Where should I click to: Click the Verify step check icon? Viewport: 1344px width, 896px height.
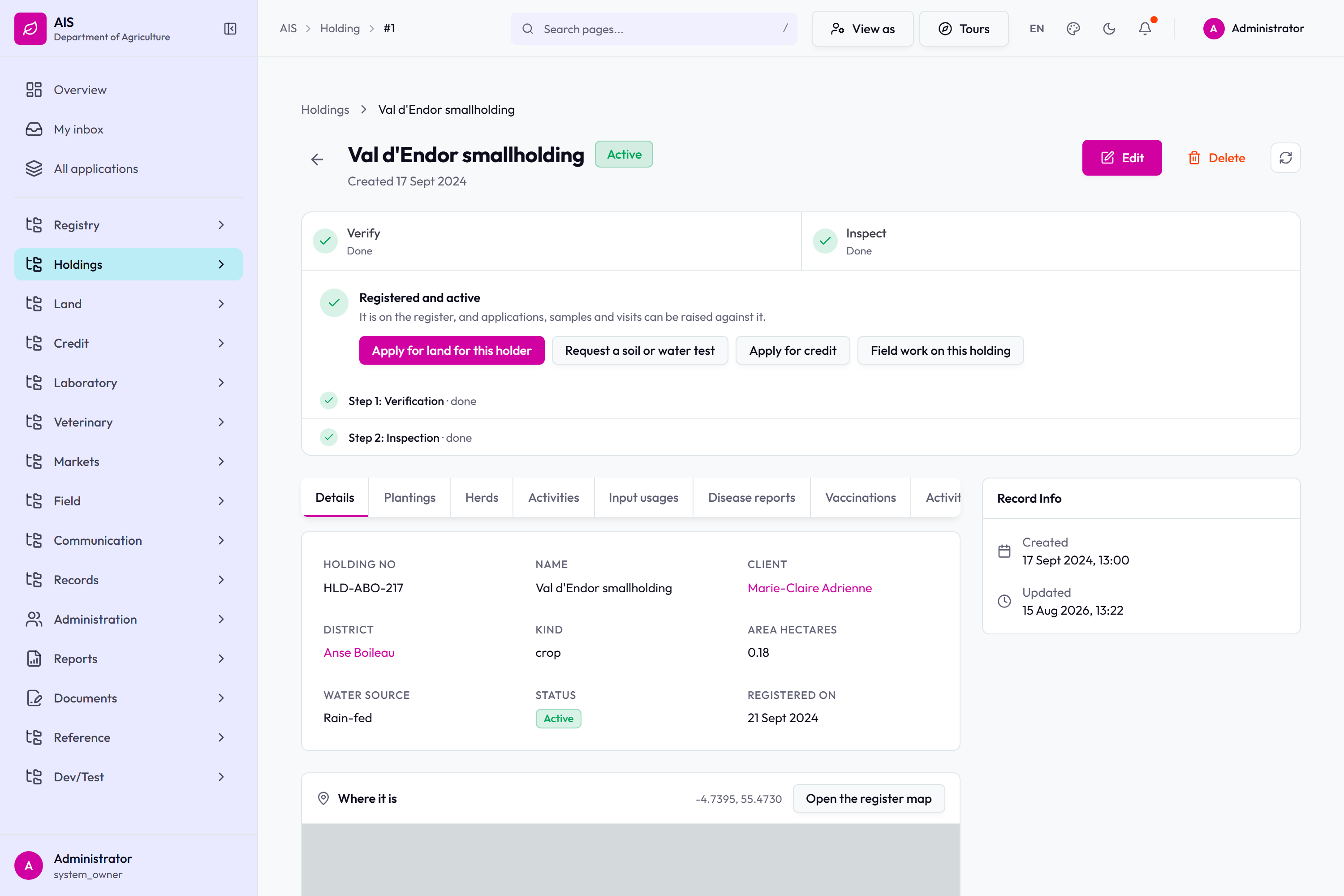325,241
